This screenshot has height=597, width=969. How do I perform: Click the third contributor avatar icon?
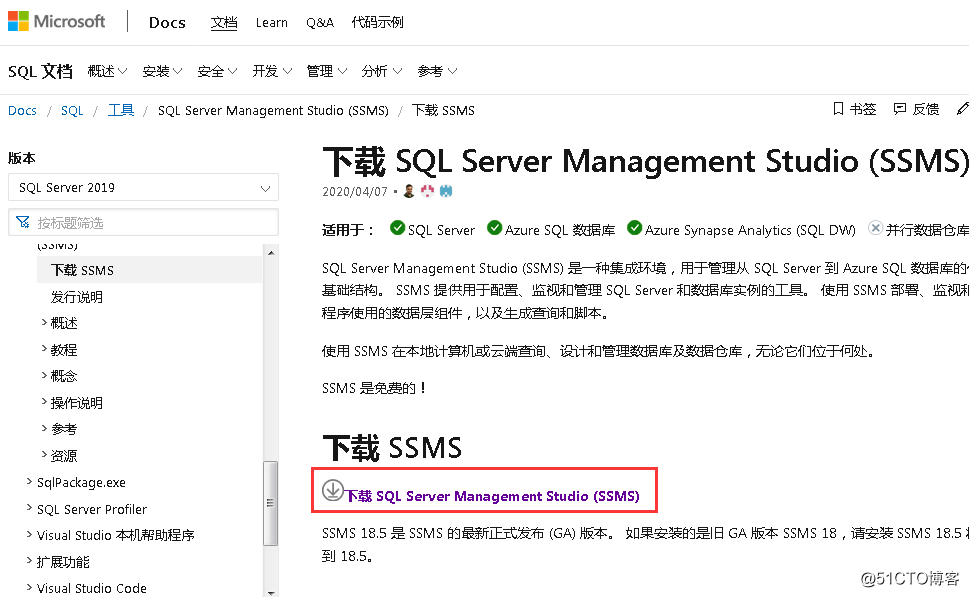coord(446,191)
